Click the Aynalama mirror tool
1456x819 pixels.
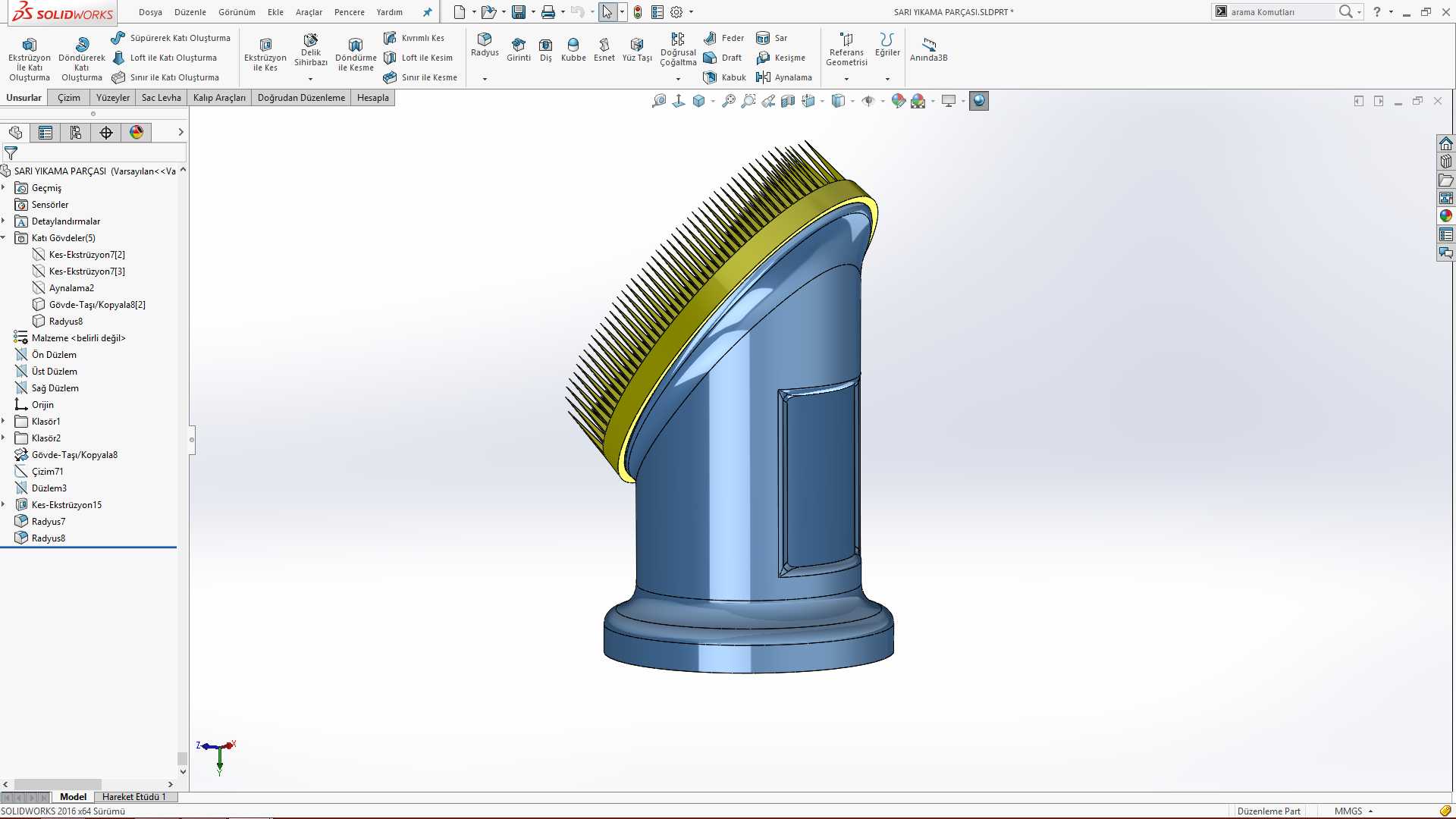click(784, 77)
